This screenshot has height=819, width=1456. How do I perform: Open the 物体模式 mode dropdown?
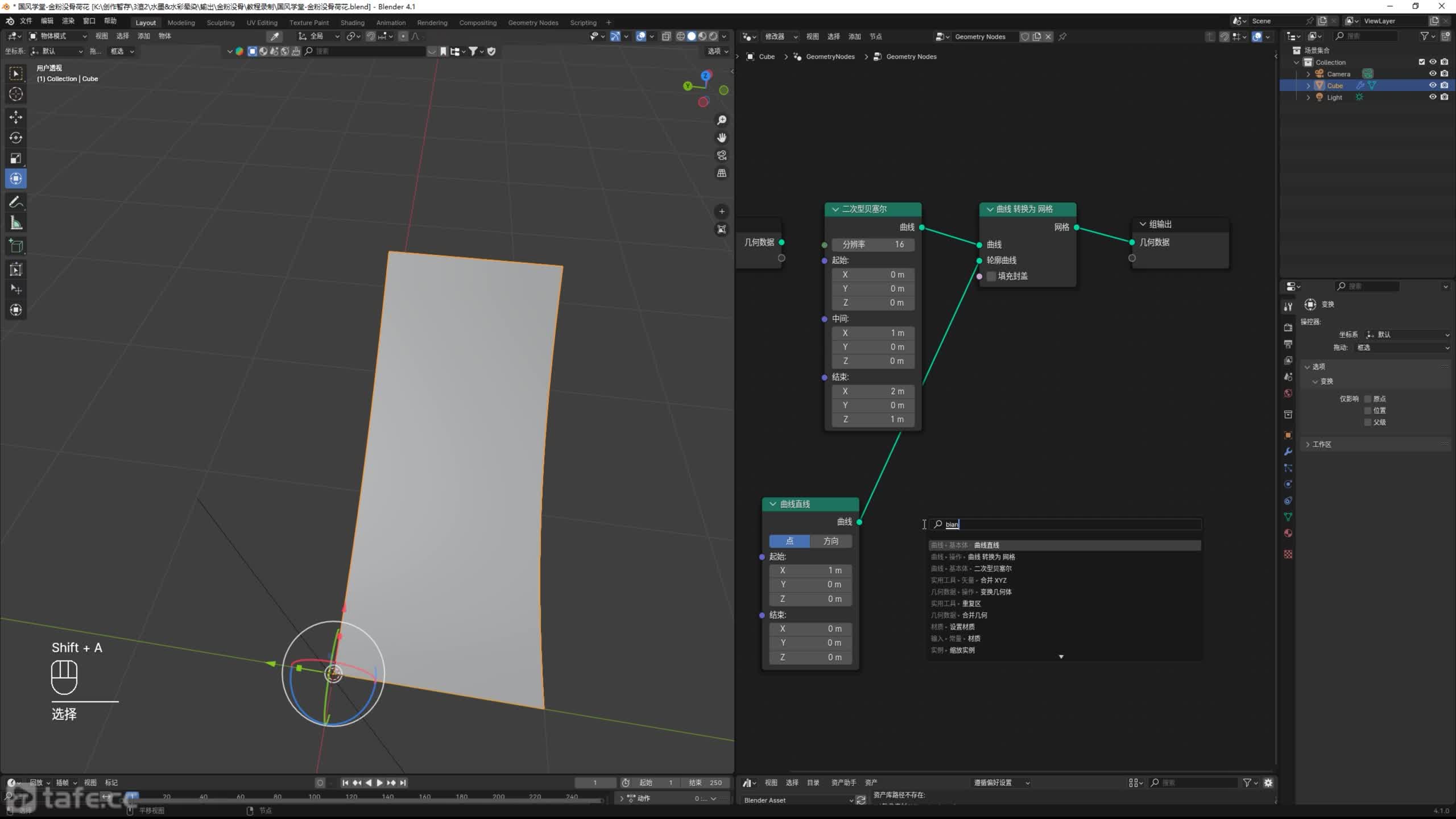[58, 36]
